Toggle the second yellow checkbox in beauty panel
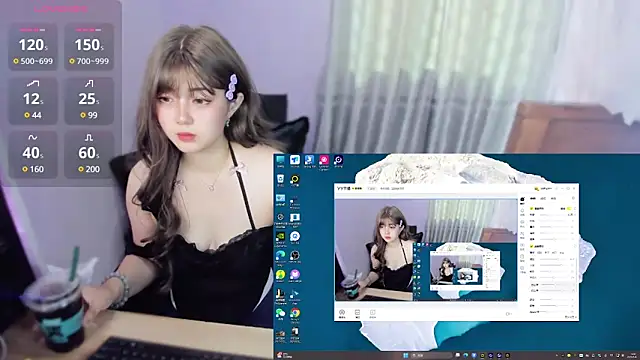The height and width of the screenshot is (360, 640). (531, 246)
